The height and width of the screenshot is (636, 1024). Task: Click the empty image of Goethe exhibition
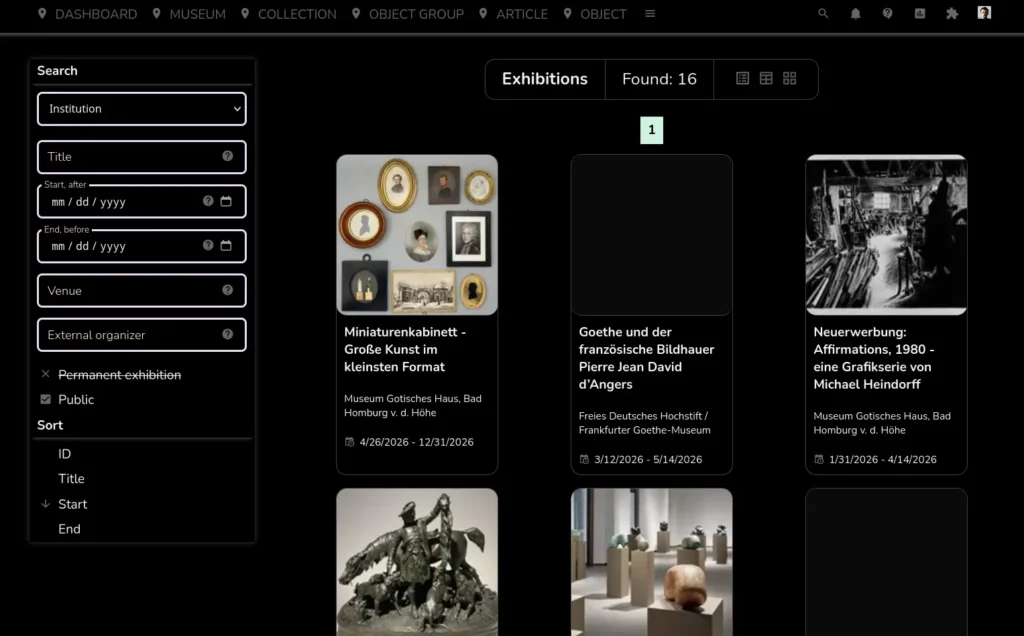tap(652, 235)
